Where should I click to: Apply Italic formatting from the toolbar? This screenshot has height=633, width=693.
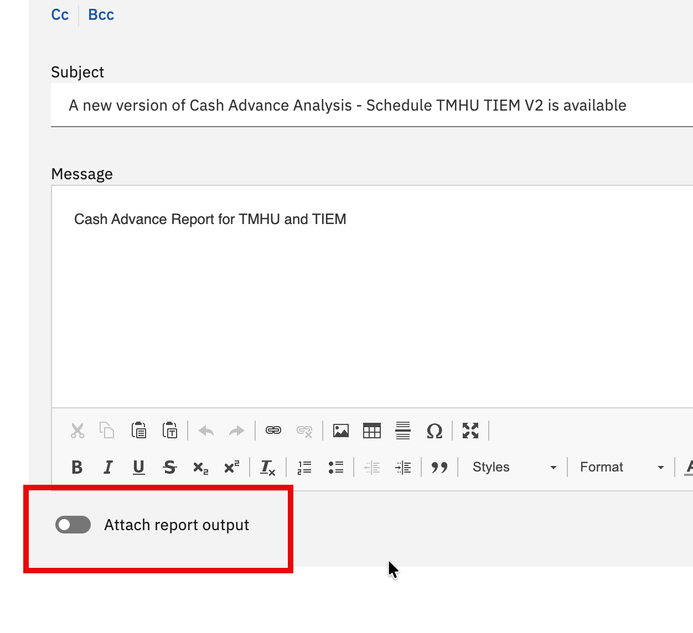[108, 467]
